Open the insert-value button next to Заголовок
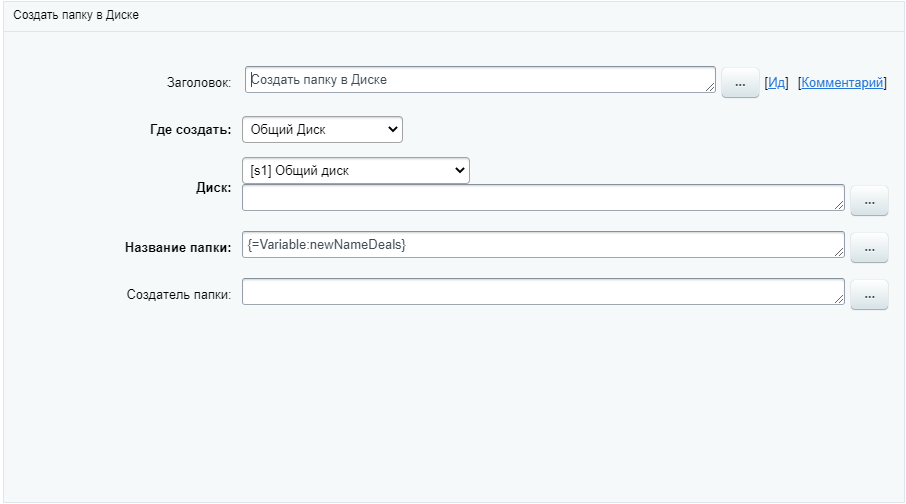The width and height of the screenshot is (906, 504). [x=740, y=84]
